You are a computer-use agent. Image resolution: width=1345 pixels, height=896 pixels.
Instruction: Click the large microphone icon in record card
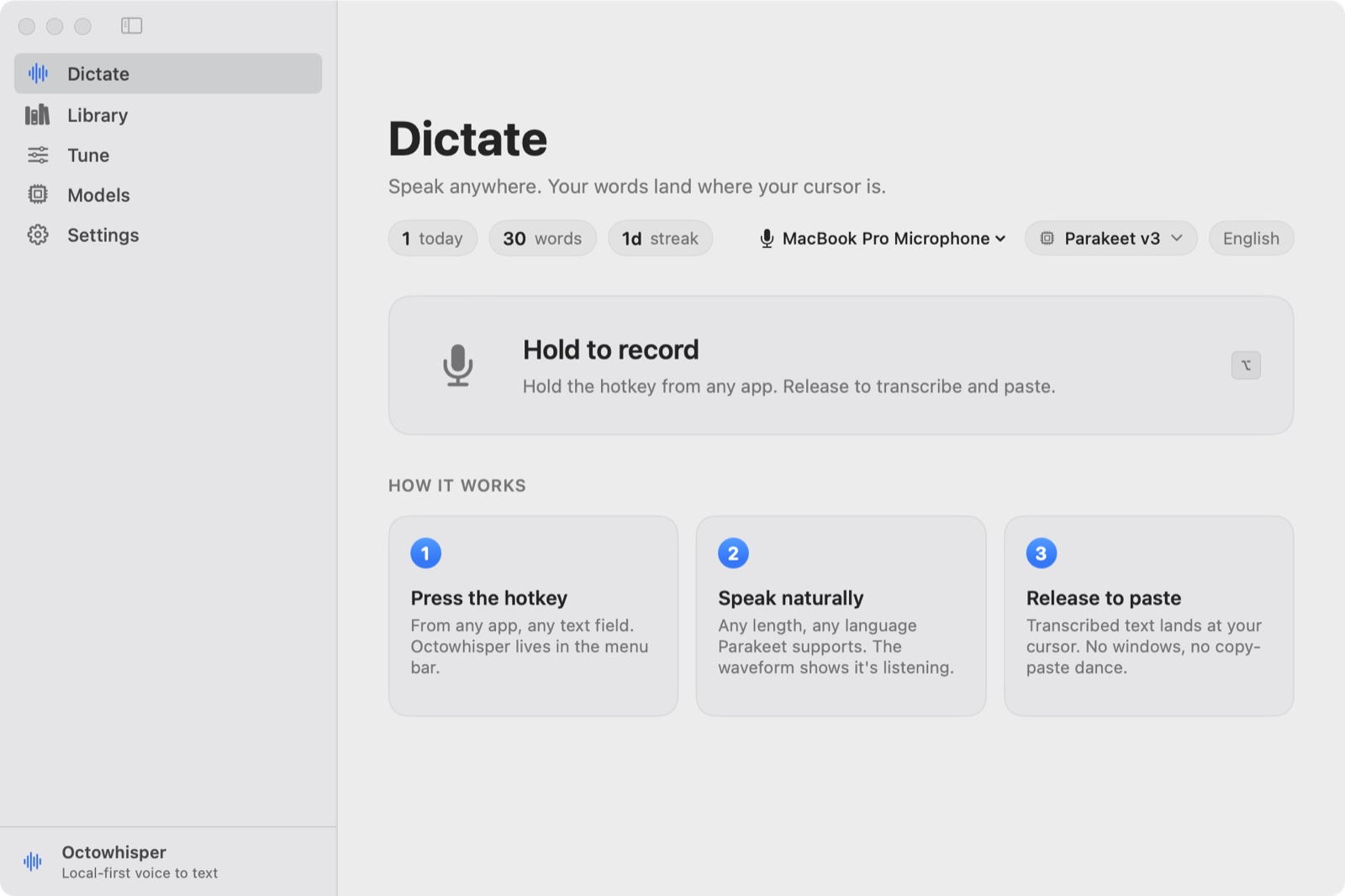click(x=458, y=365)
